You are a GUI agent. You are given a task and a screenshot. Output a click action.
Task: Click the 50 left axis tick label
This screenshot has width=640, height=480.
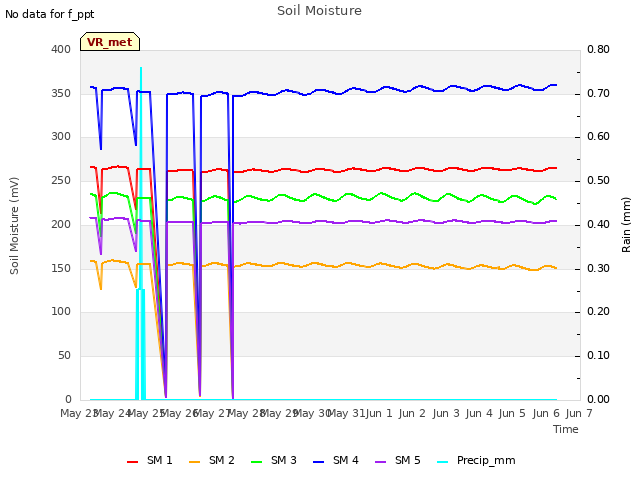[x=64, y=356]
